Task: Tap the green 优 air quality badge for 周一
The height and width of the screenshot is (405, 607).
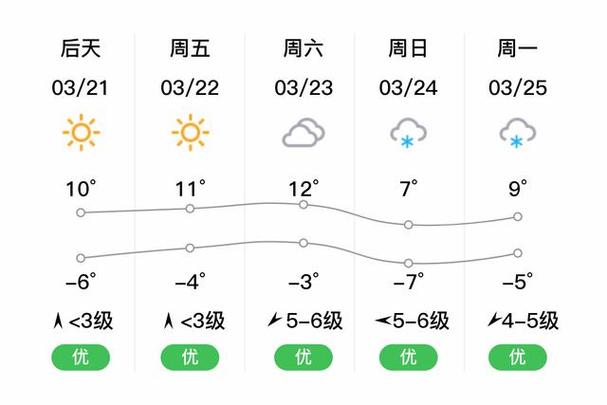Action: (518, 357)
